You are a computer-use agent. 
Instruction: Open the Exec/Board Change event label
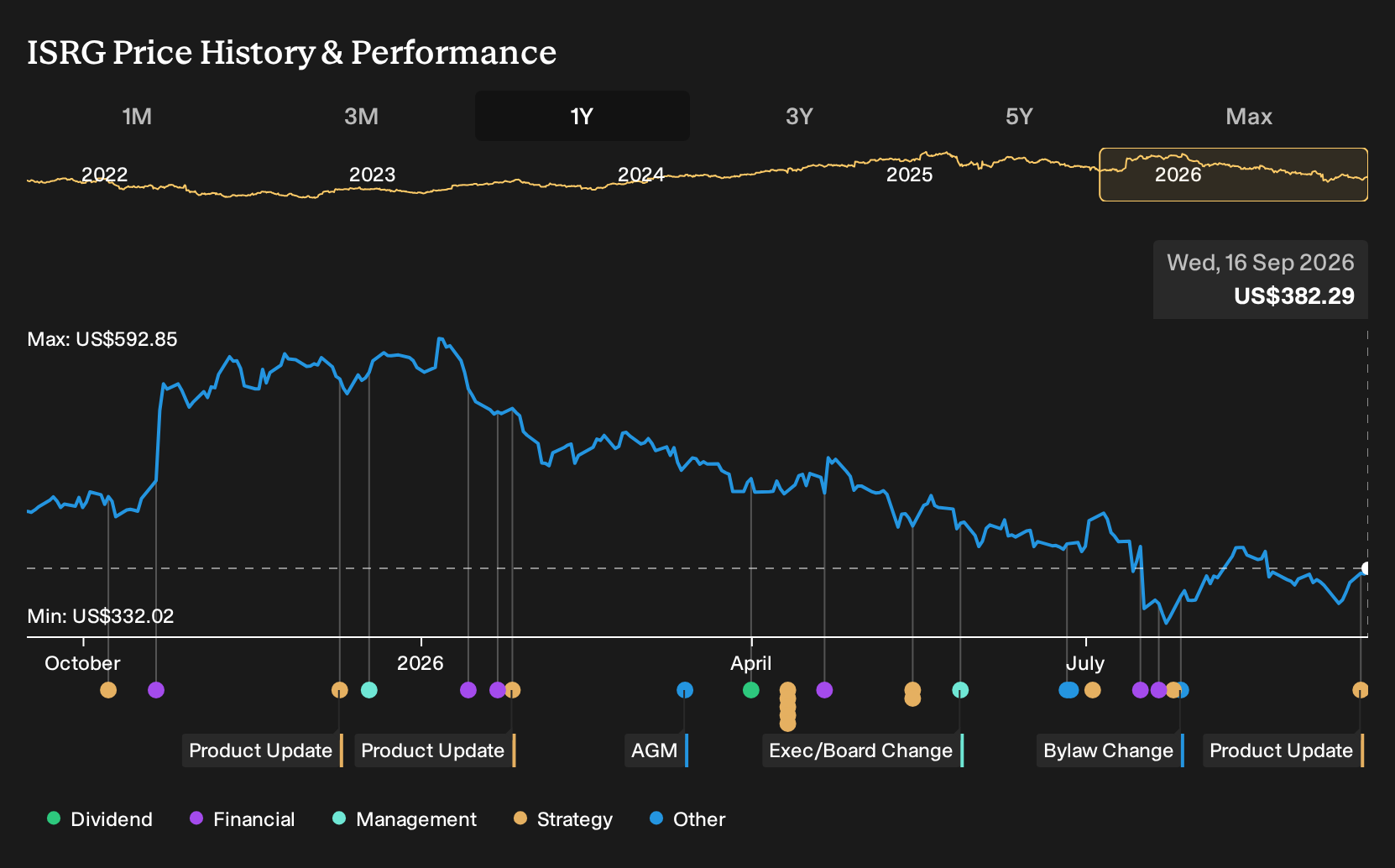863,750
